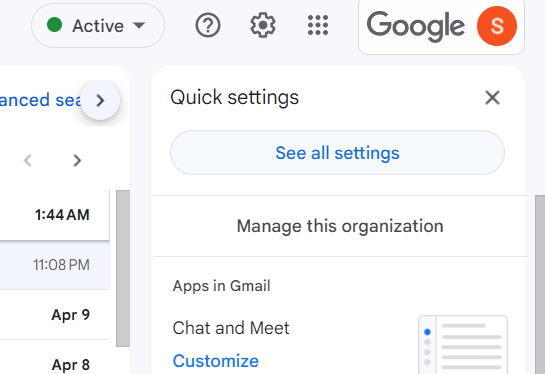545x374 pixels.
Task: Click See all settings button
Action: tap(337, 153)
